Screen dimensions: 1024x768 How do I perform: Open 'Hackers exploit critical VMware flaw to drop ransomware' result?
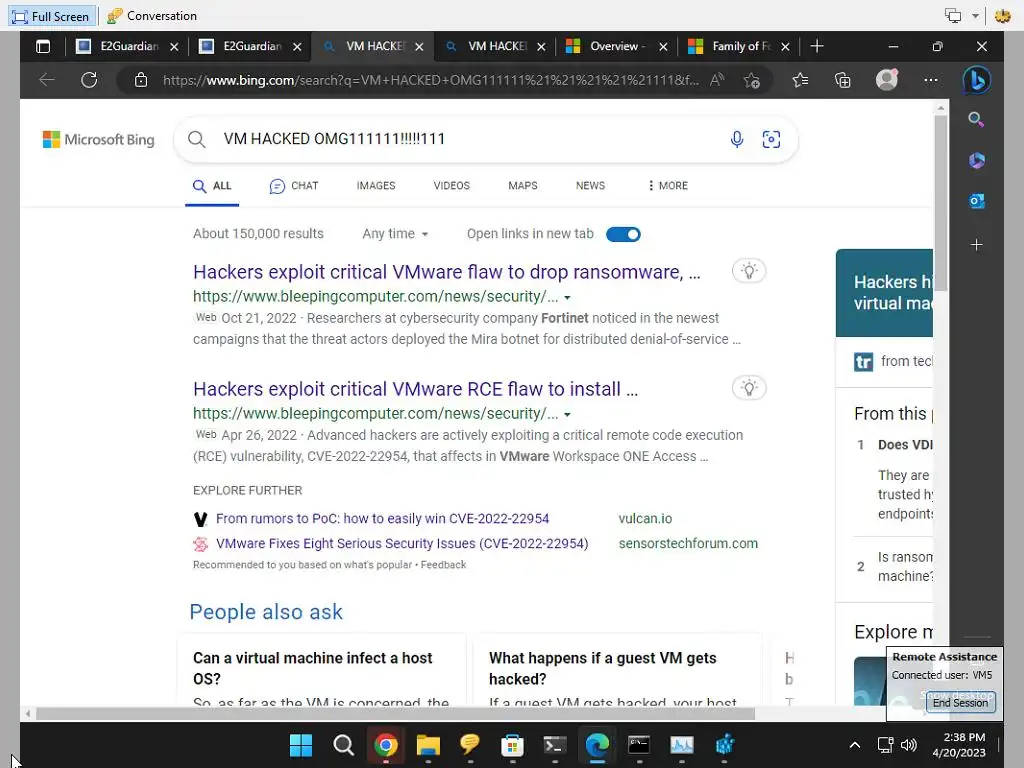tap(446, 272)
